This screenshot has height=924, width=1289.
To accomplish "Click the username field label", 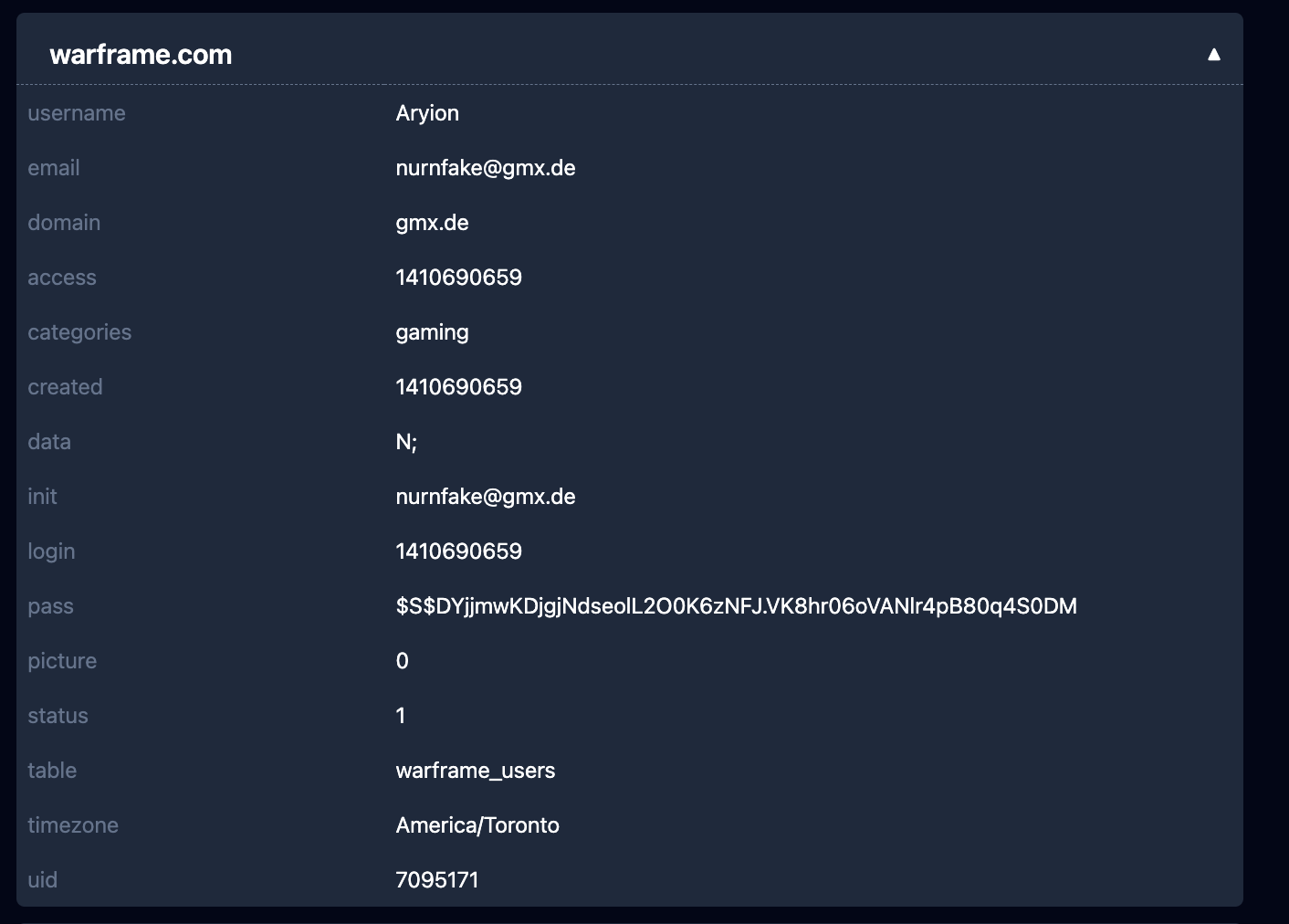I will (77, 113).
